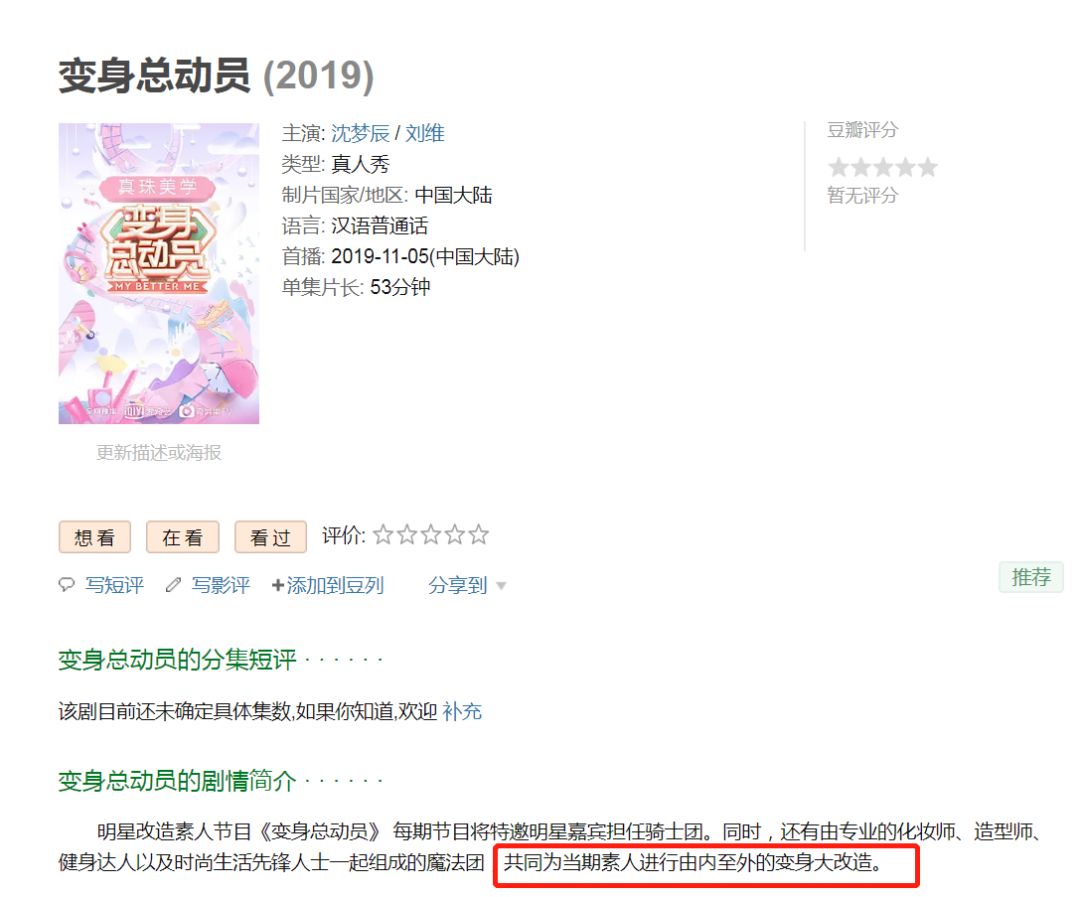
Task: Click the 补充 link to add episode count
Action: [x=462, y=711]
